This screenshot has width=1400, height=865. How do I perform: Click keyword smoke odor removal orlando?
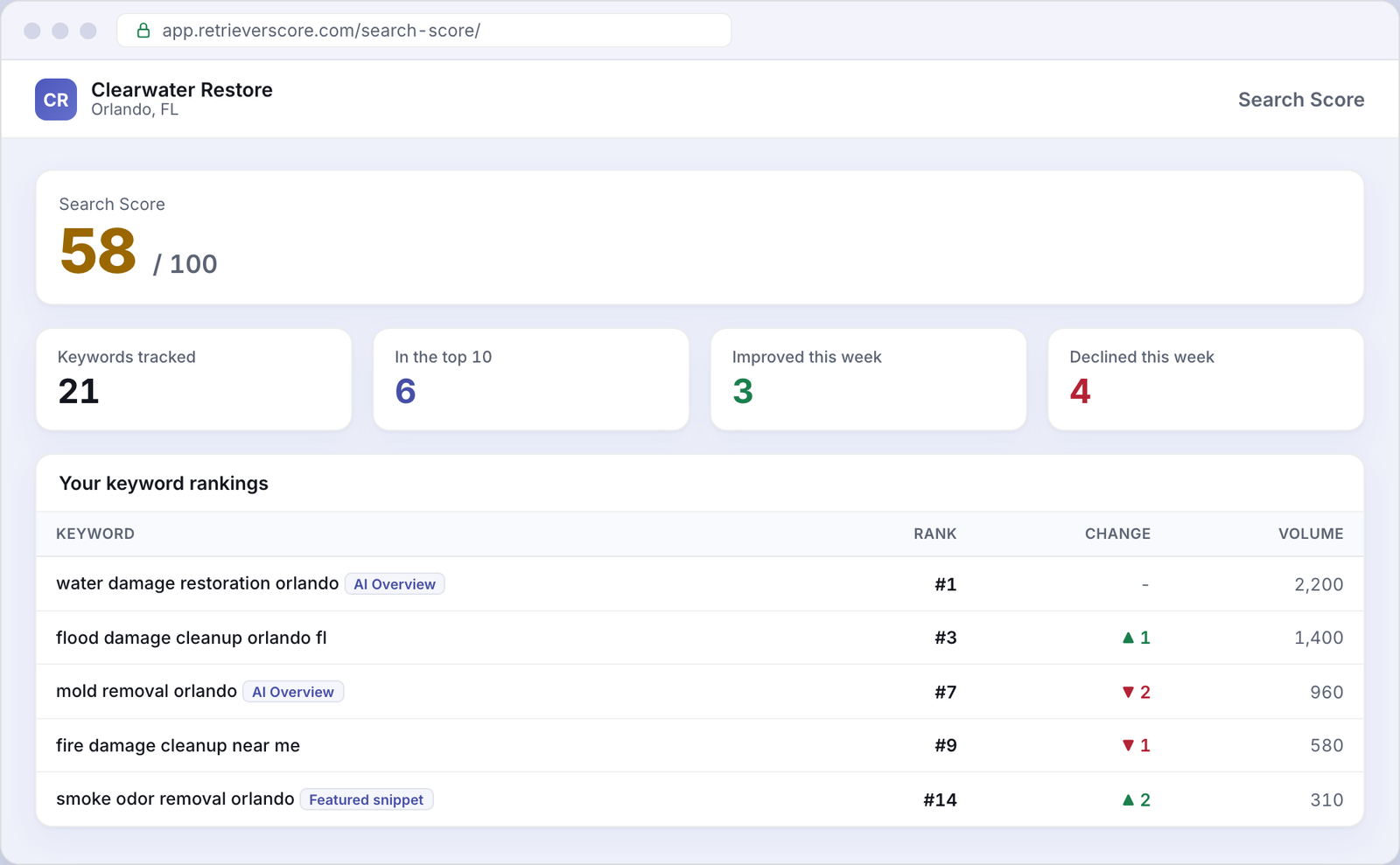(175, 799)
